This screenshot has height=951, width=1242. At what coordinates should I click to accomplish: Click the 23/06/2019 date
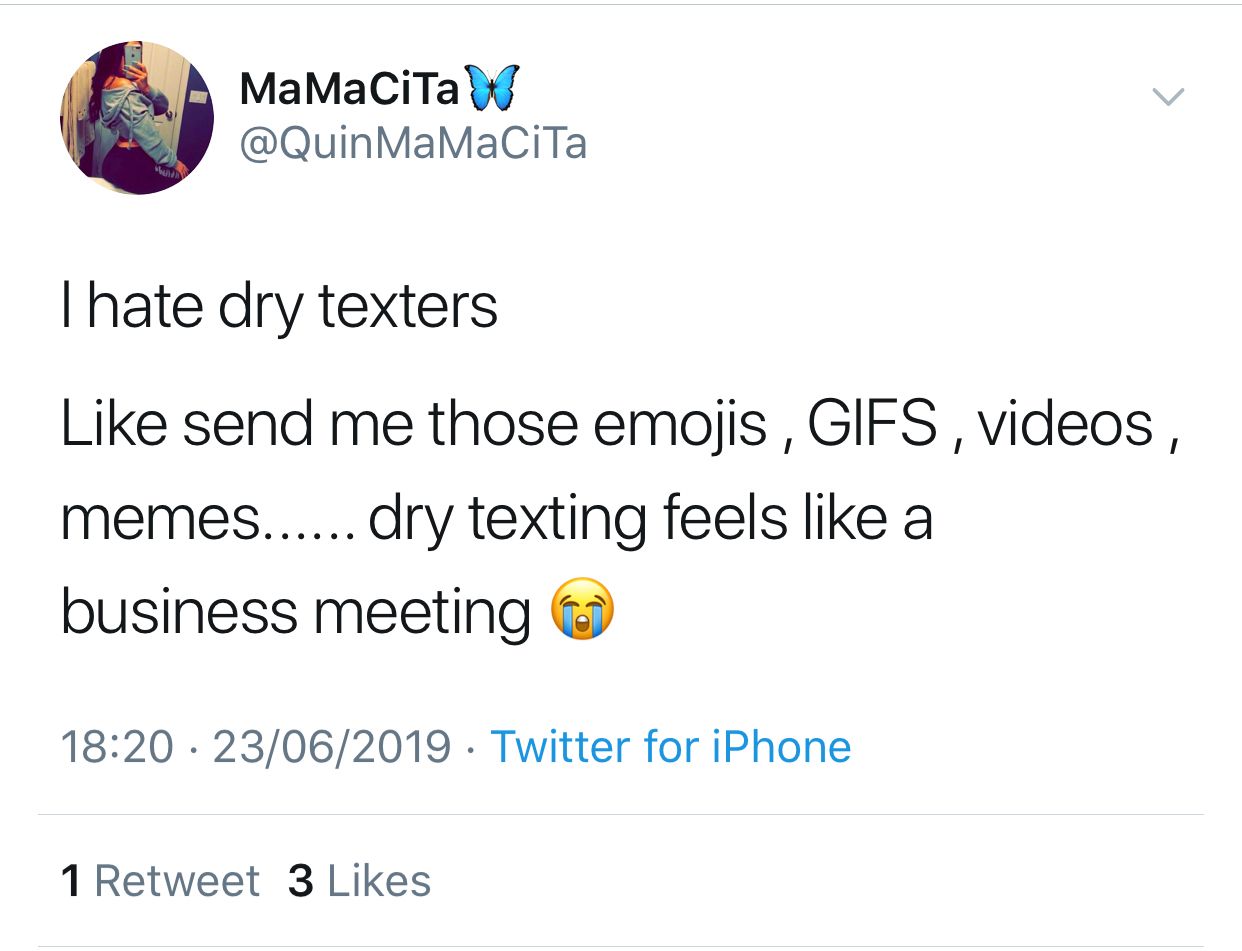pos(332,746)
